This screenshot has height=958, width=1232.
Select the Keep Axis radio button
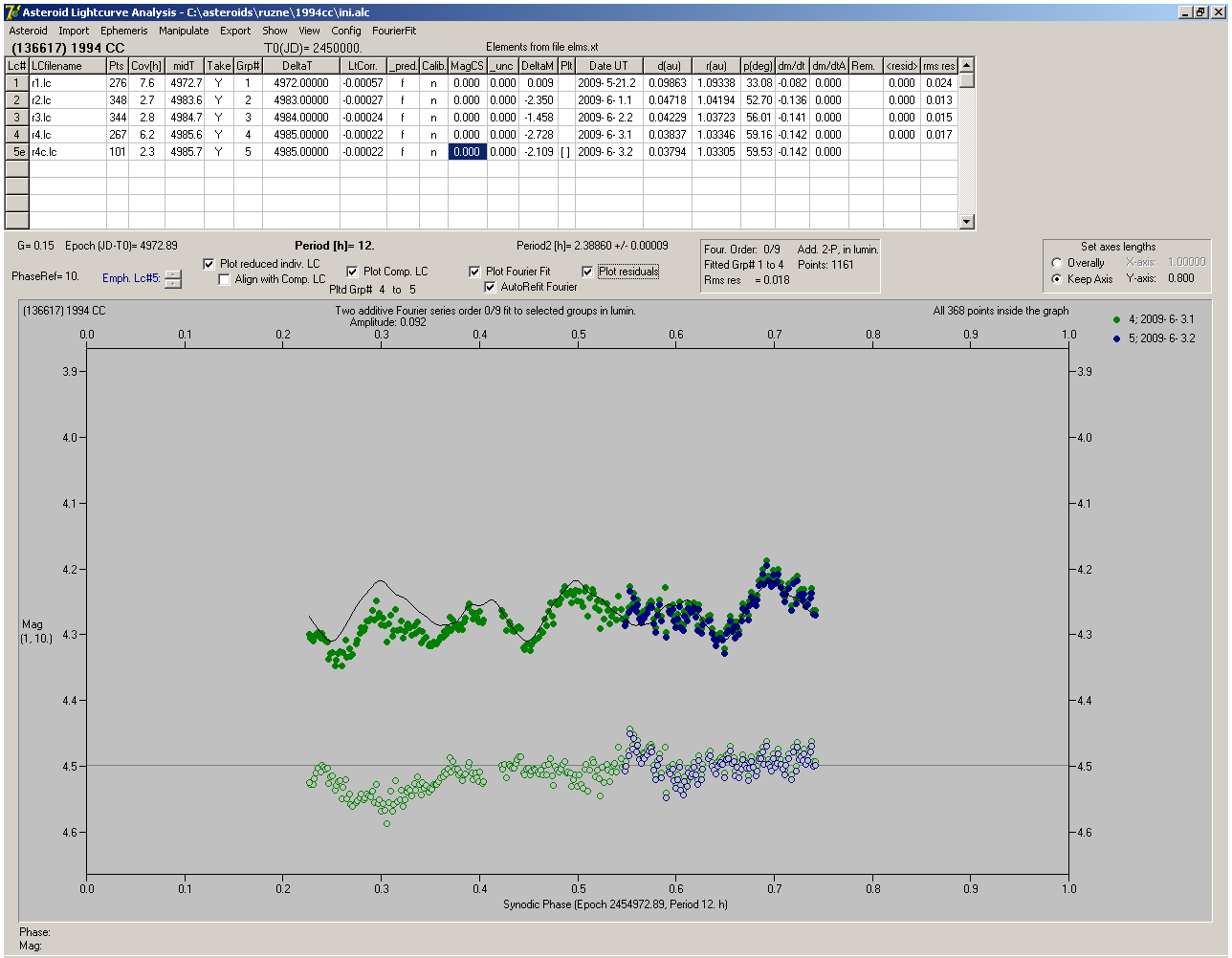coord(1057,279)
